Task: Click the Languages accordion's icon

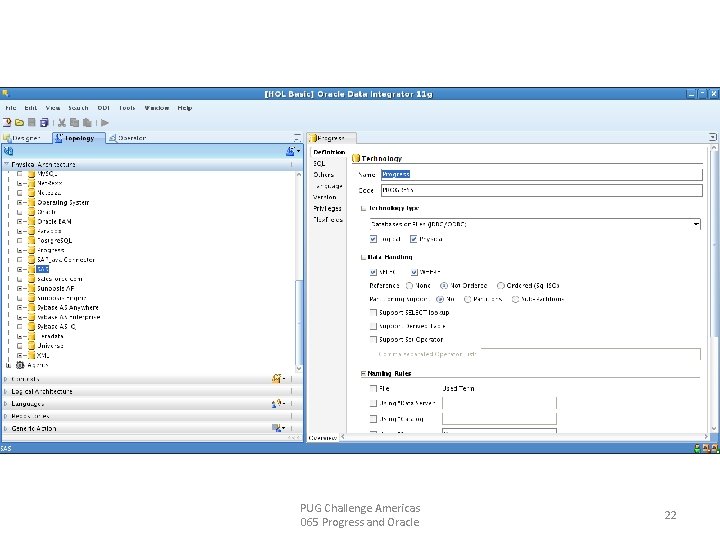Action: (x=277, y=404)
